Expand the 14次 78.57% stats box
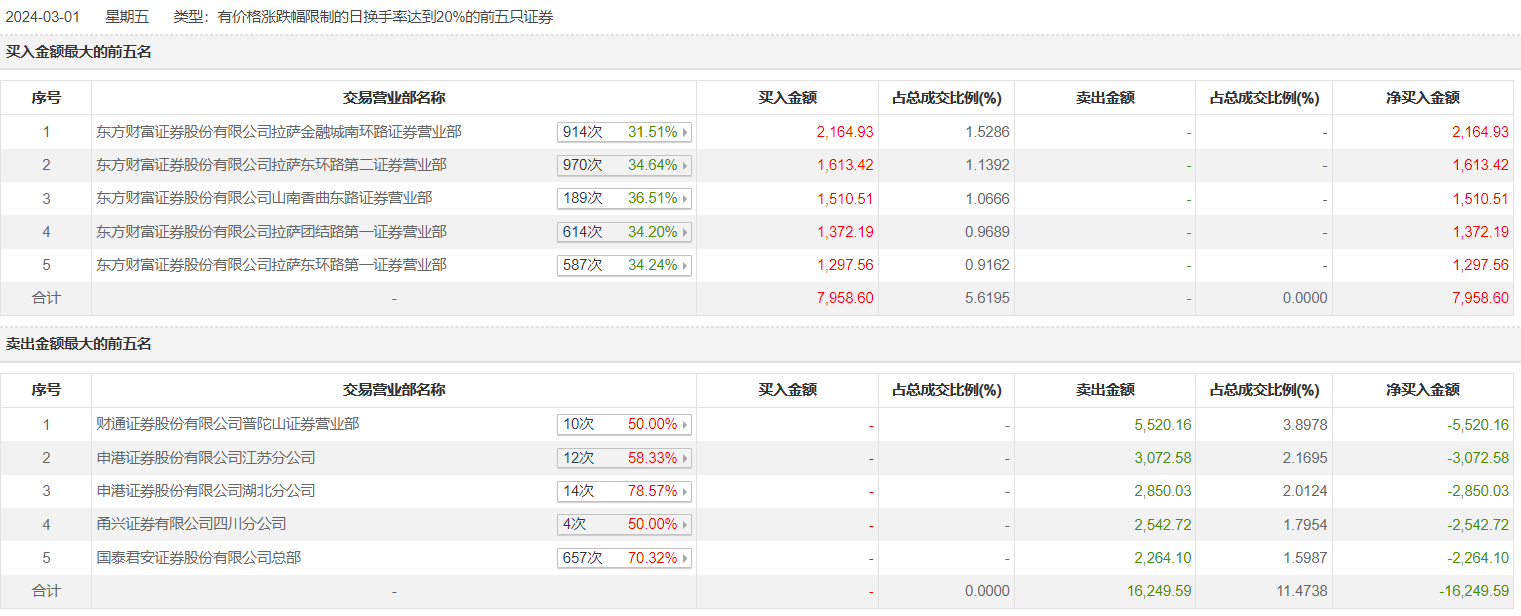Image resolution: width=1521 pixels, height=616 pixels. (x=624, y=492)
